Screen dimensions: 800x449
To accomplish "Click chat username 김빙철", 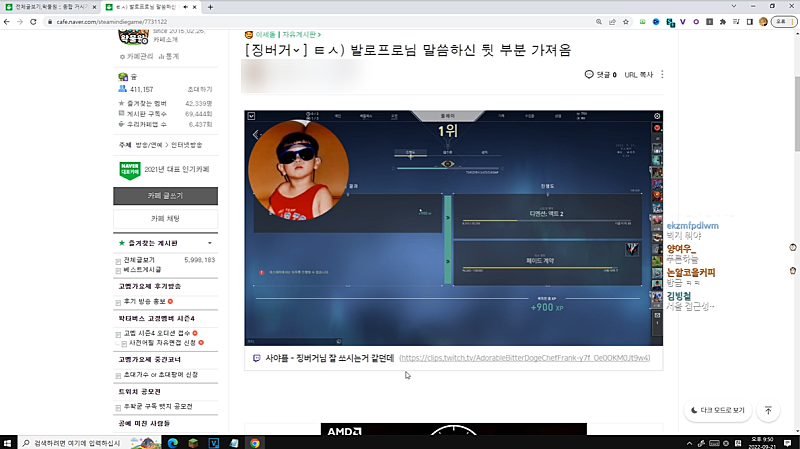I will (x=679, y=296).
